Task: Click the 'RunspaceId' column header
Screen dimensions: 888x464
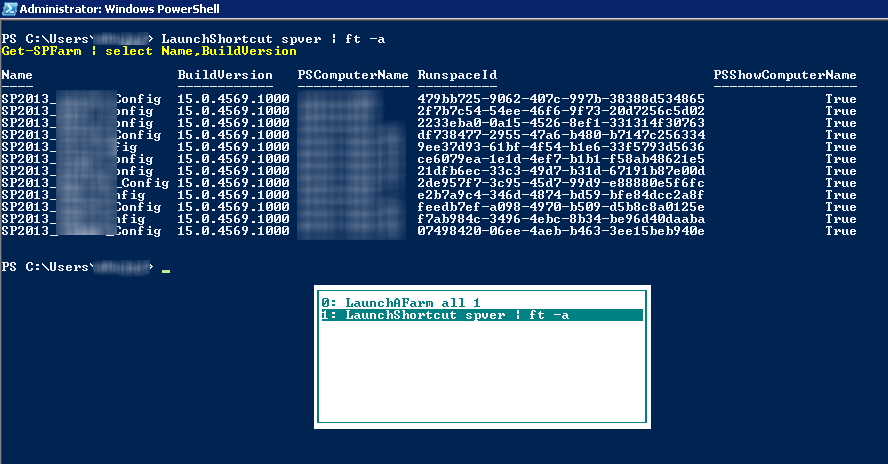Action: 457,75
